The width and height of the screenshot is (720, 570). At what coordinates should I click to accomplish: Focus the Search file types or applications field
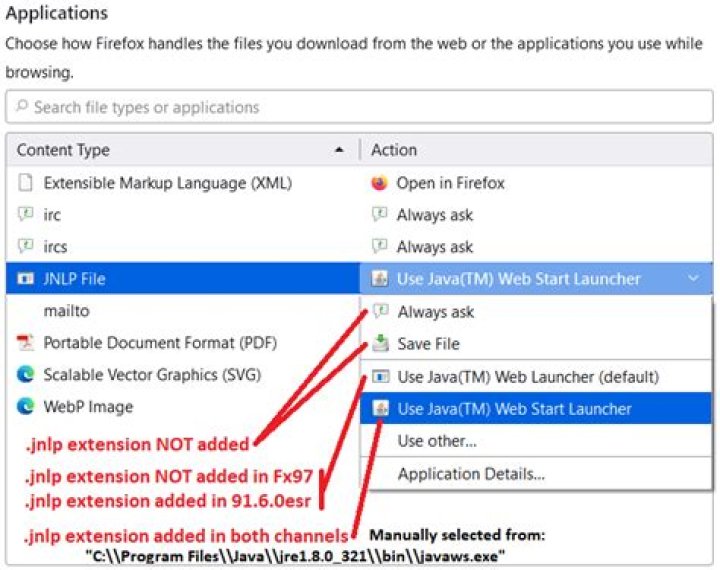click(x=358, y=107)
